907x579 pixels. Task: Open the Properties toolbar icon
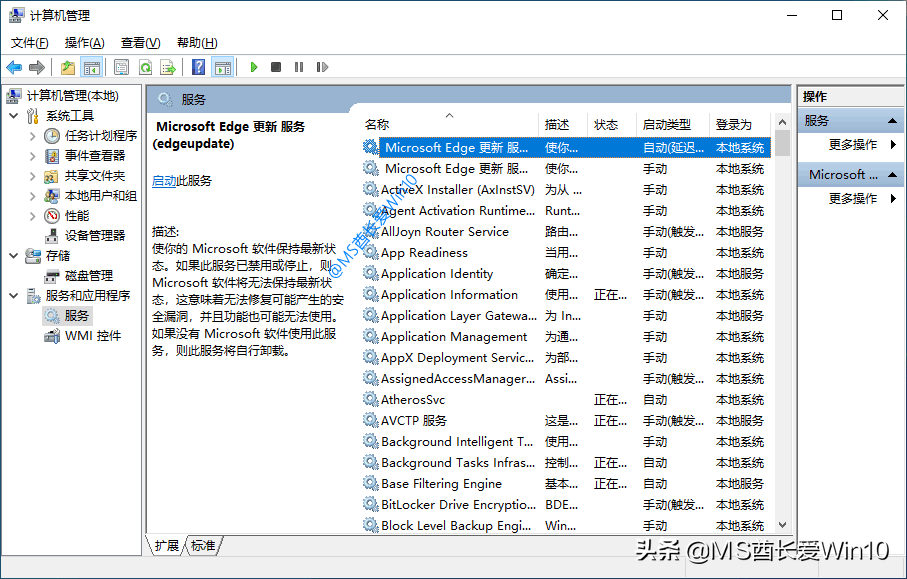[x=121, y=68]
